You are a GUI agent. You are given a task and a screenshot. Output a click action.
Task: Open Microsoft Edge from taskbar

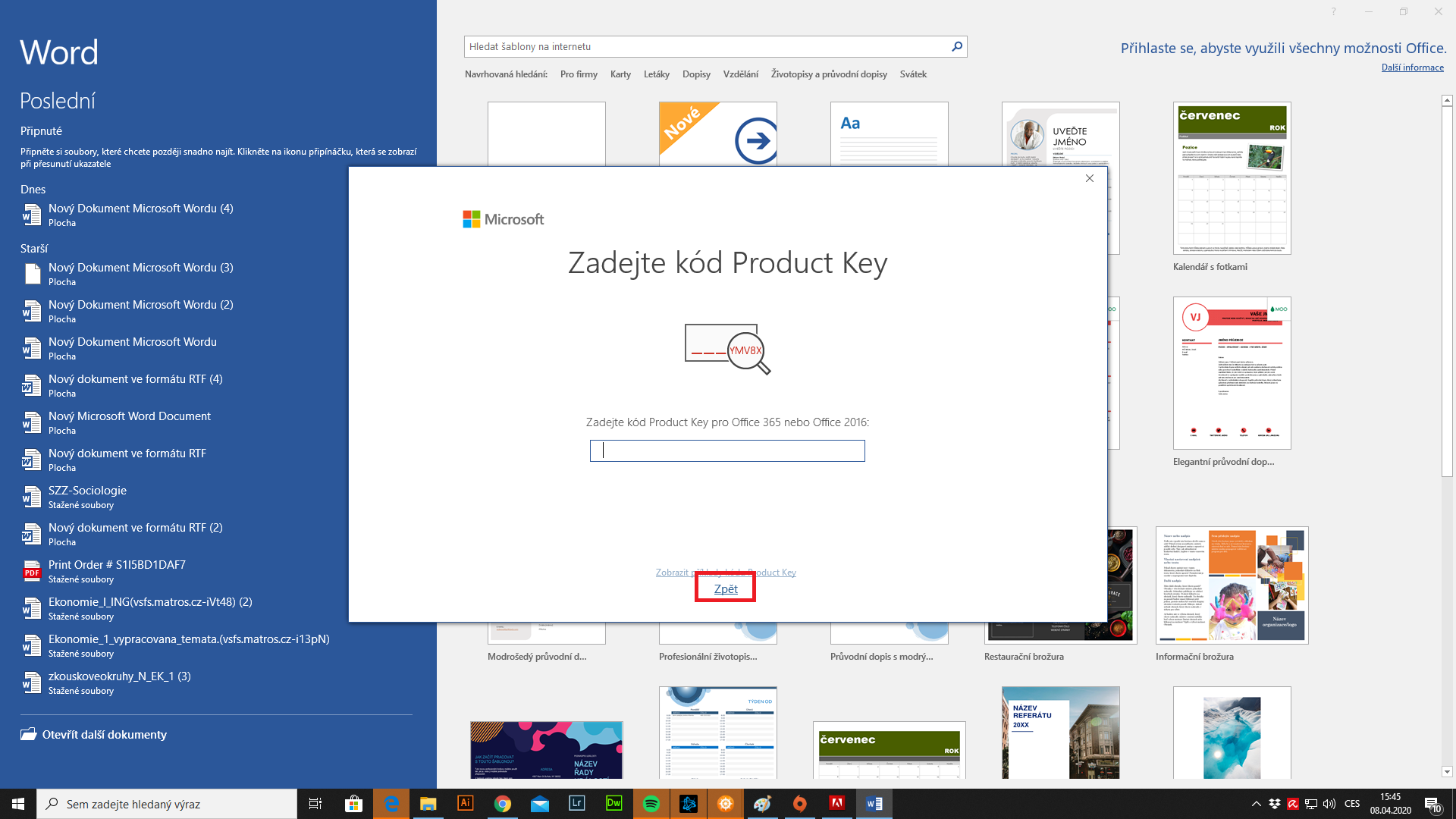pyautogui.click(x=391, y=804)
